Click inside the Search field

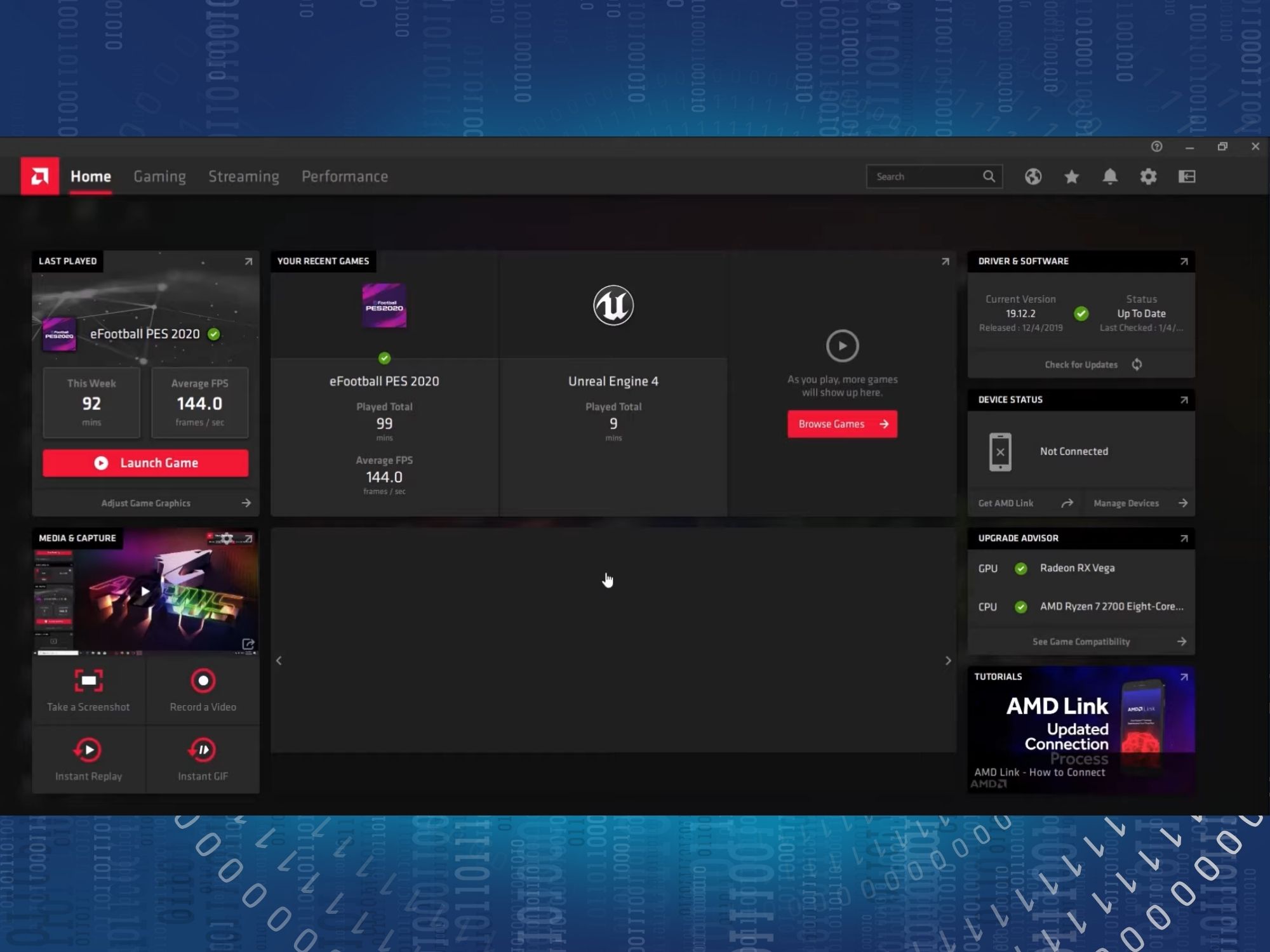click(x=934, y=176)
